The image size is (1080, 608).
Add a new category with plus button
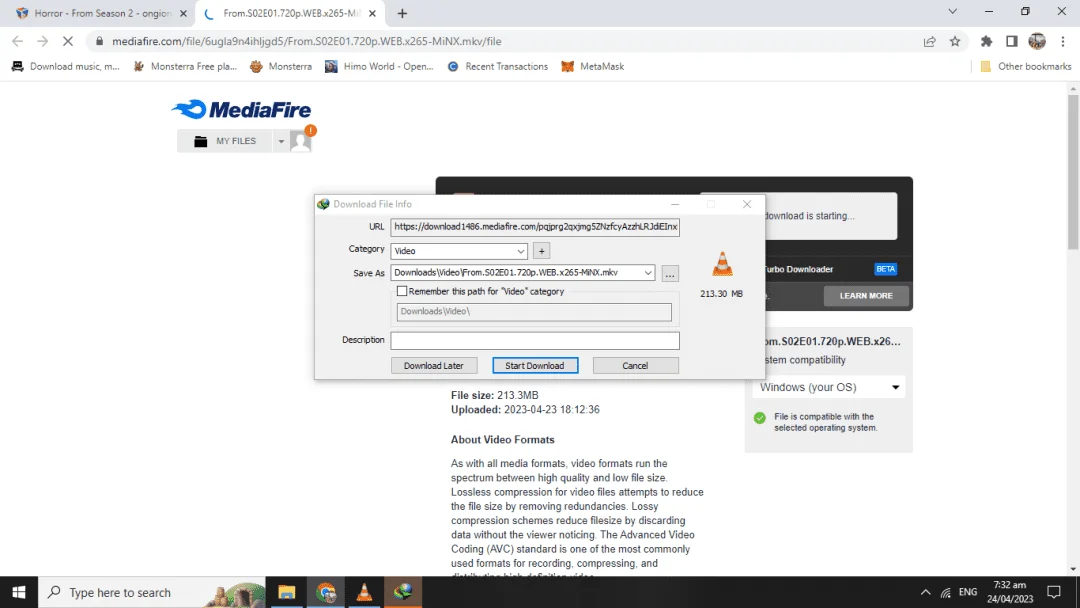click(x=541, y=251)
